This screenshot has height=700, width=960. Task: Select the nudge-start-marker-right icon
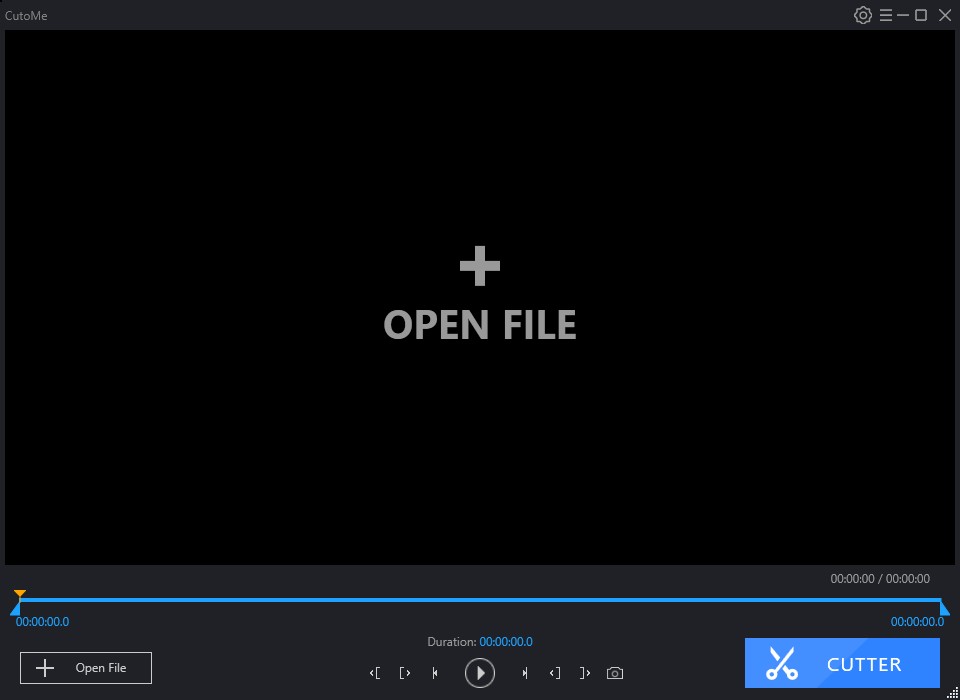[x=405, y=673]
